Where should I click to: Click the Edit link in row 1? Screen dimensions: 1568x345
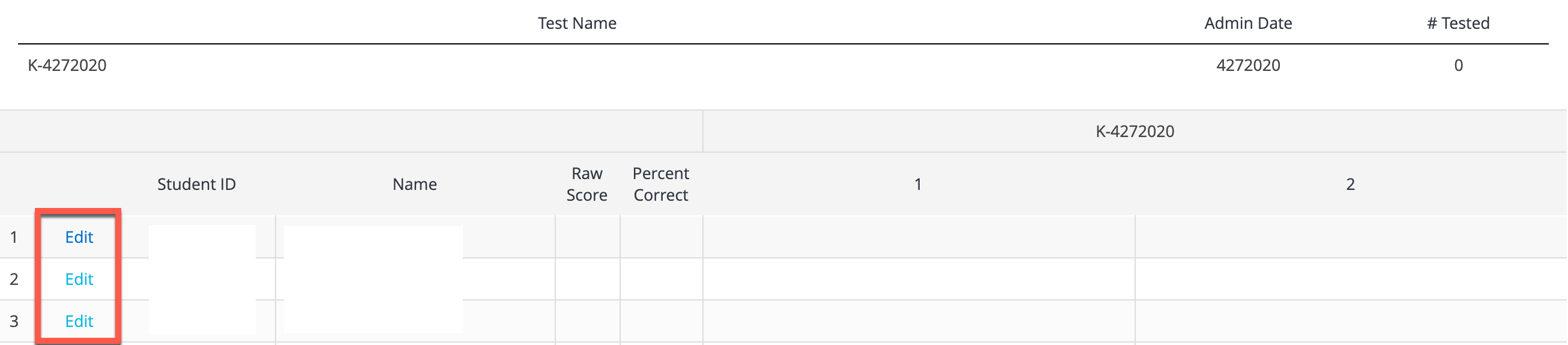[79, 237]
